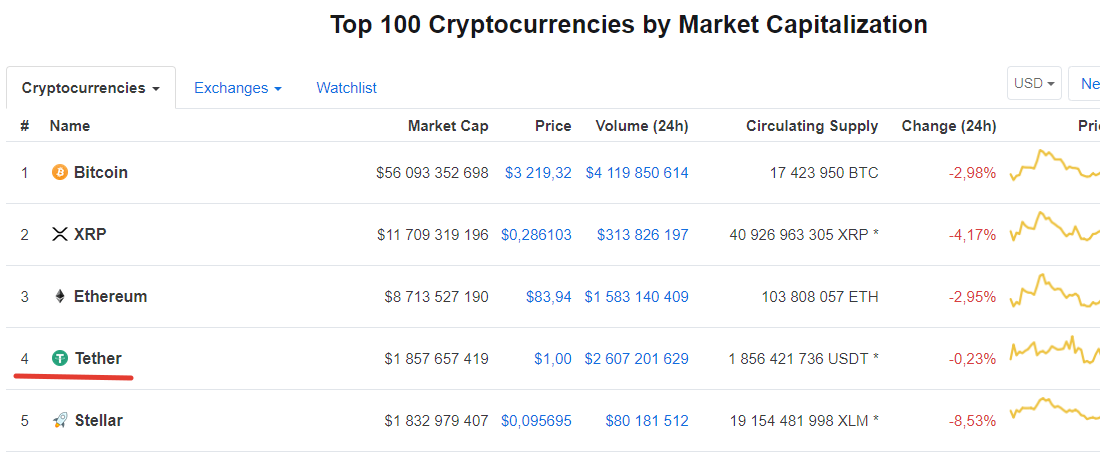Click the Ethereum diamond icon
The height and width of the screenshot is (455, 1100).
[x=60, y=297]
